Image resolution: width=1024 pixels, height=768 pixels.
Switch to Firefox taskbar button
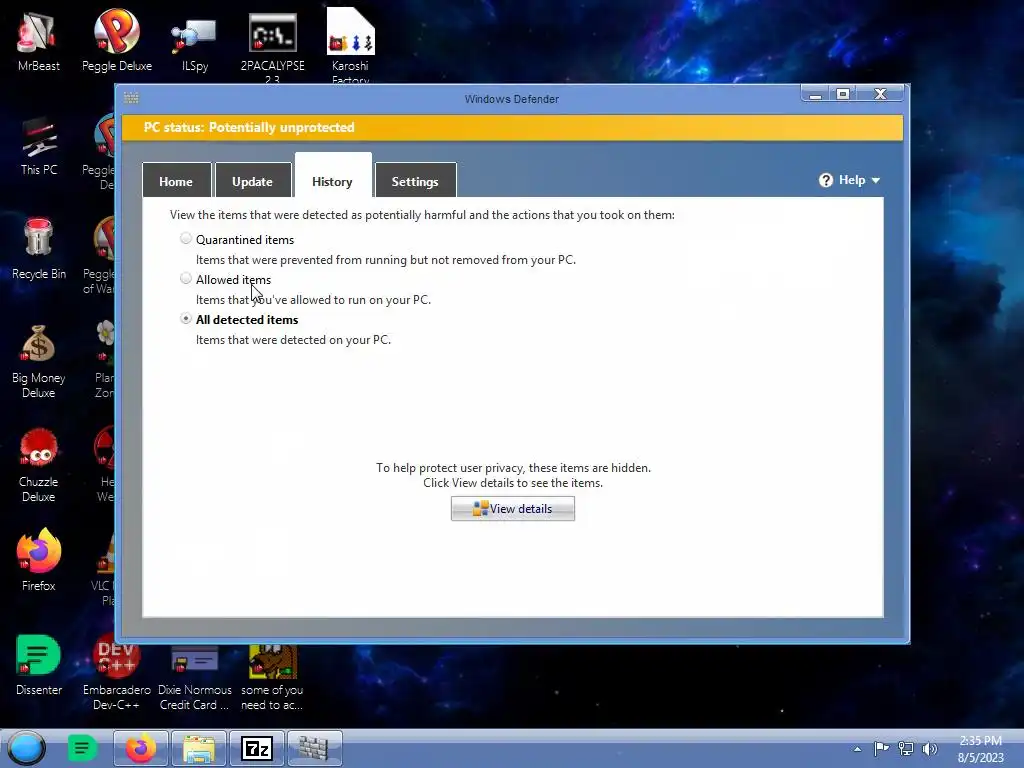(x=140, y=748)
